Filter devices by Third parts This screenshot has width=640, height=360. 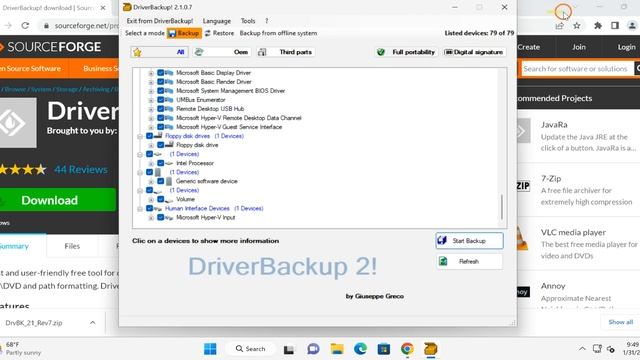coord(286,52)
